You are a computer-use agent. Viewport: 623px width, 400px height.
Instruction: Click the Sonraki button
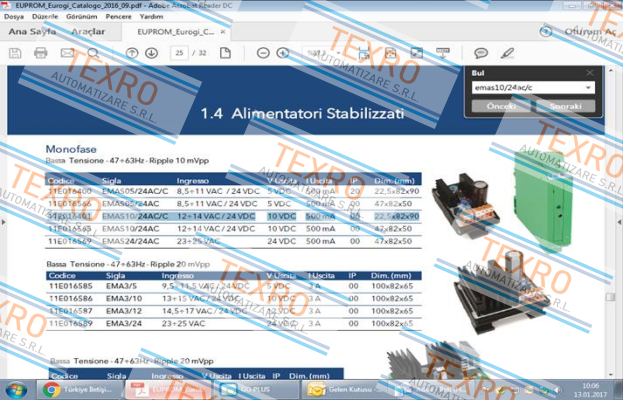tap(565, 106)
